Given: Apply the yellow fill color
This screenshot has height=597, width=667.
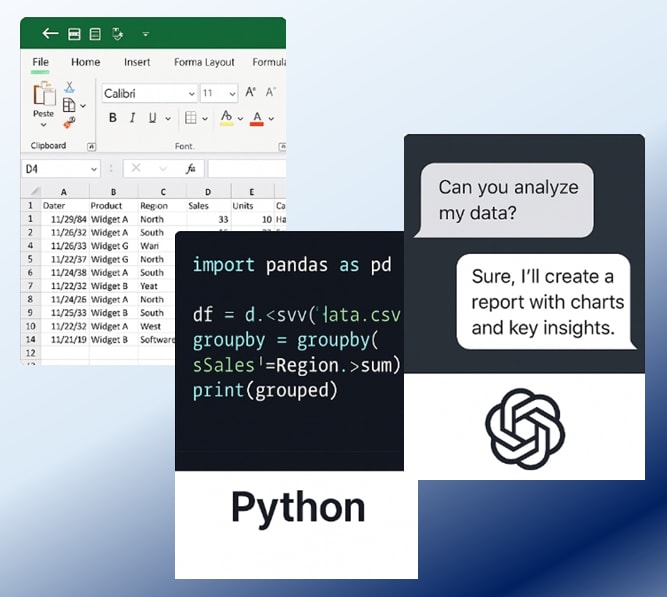Looking at the screenshot, I should point(227,118).
